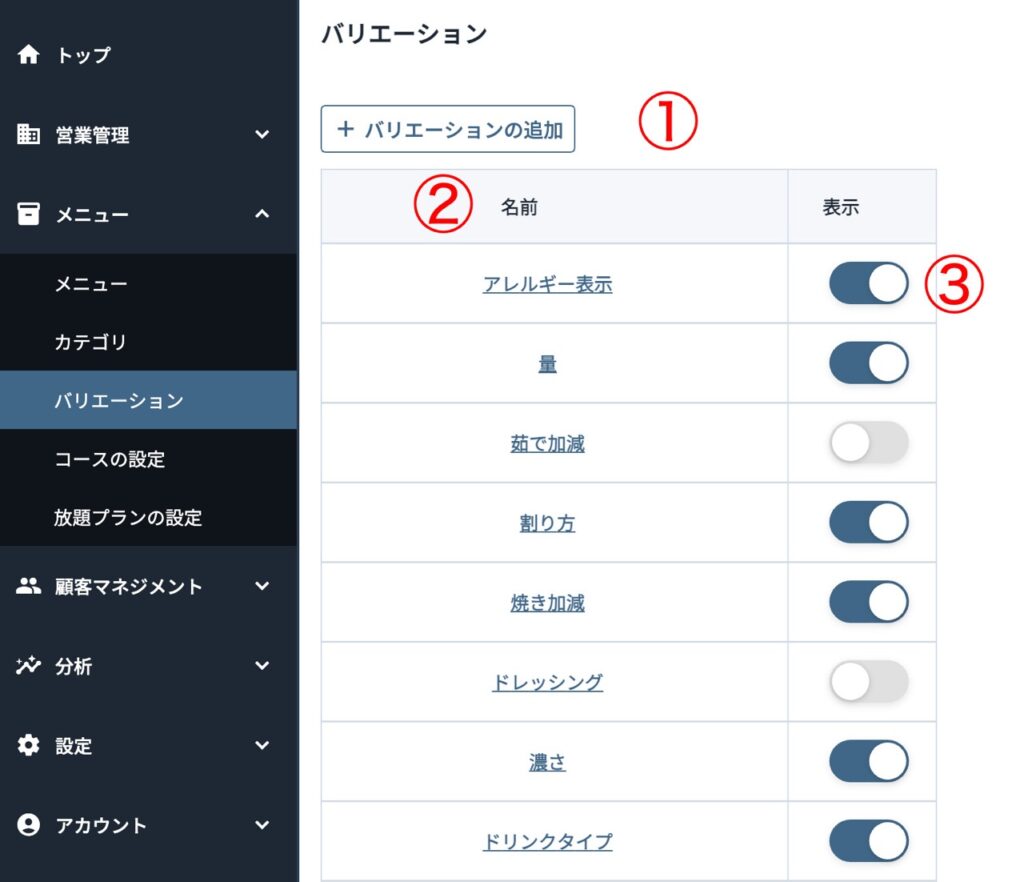Click the person icon for アカウント
Image resolution: width=1024 pixels, height=882 pixels.
coord(29,825)
